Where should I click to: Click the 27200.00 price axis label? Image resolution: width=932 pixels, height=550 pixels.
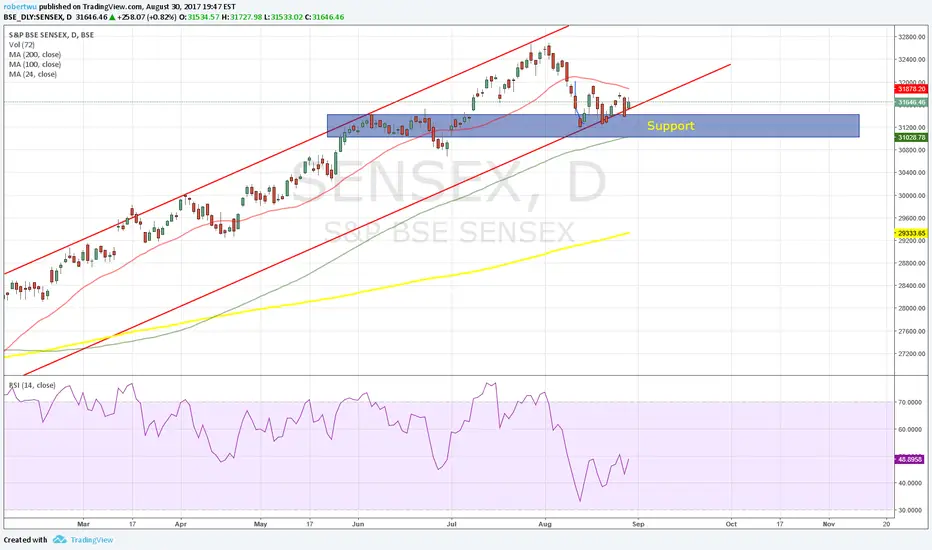coord(912,353)
